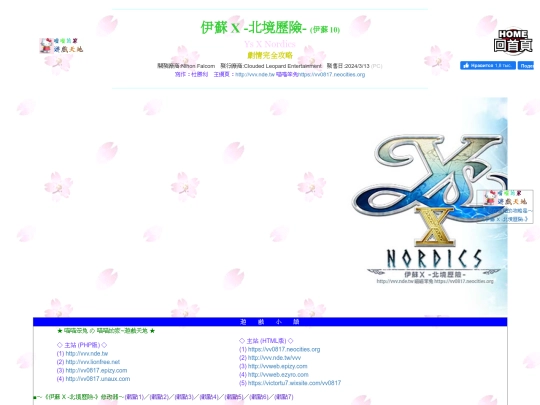Open HTML mirror (4) http://vvweb.ezyro.com
Image resolution: width=540 pixels, height=405 pixels.
pyautogui.click(x=278, y=375)
